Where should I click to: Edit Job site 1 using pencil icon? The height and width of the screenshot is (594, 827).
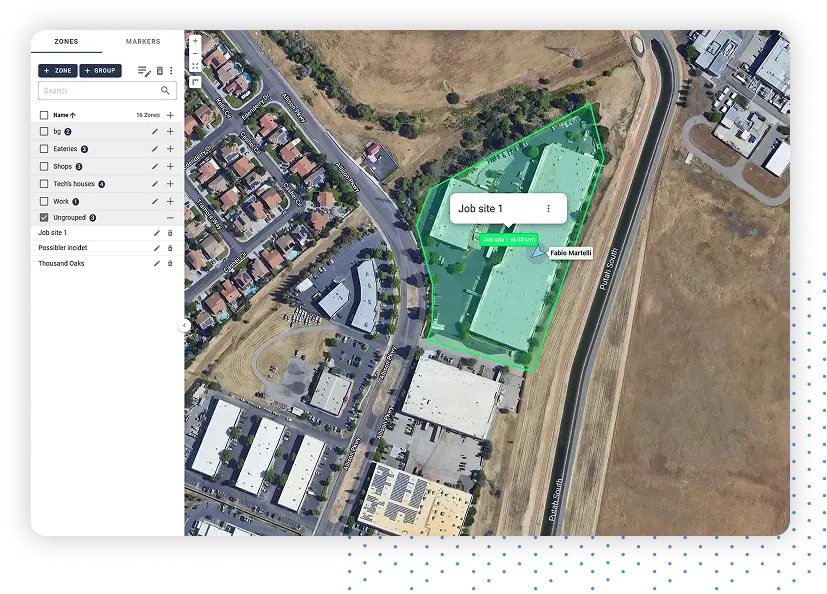tap(157, 233)
